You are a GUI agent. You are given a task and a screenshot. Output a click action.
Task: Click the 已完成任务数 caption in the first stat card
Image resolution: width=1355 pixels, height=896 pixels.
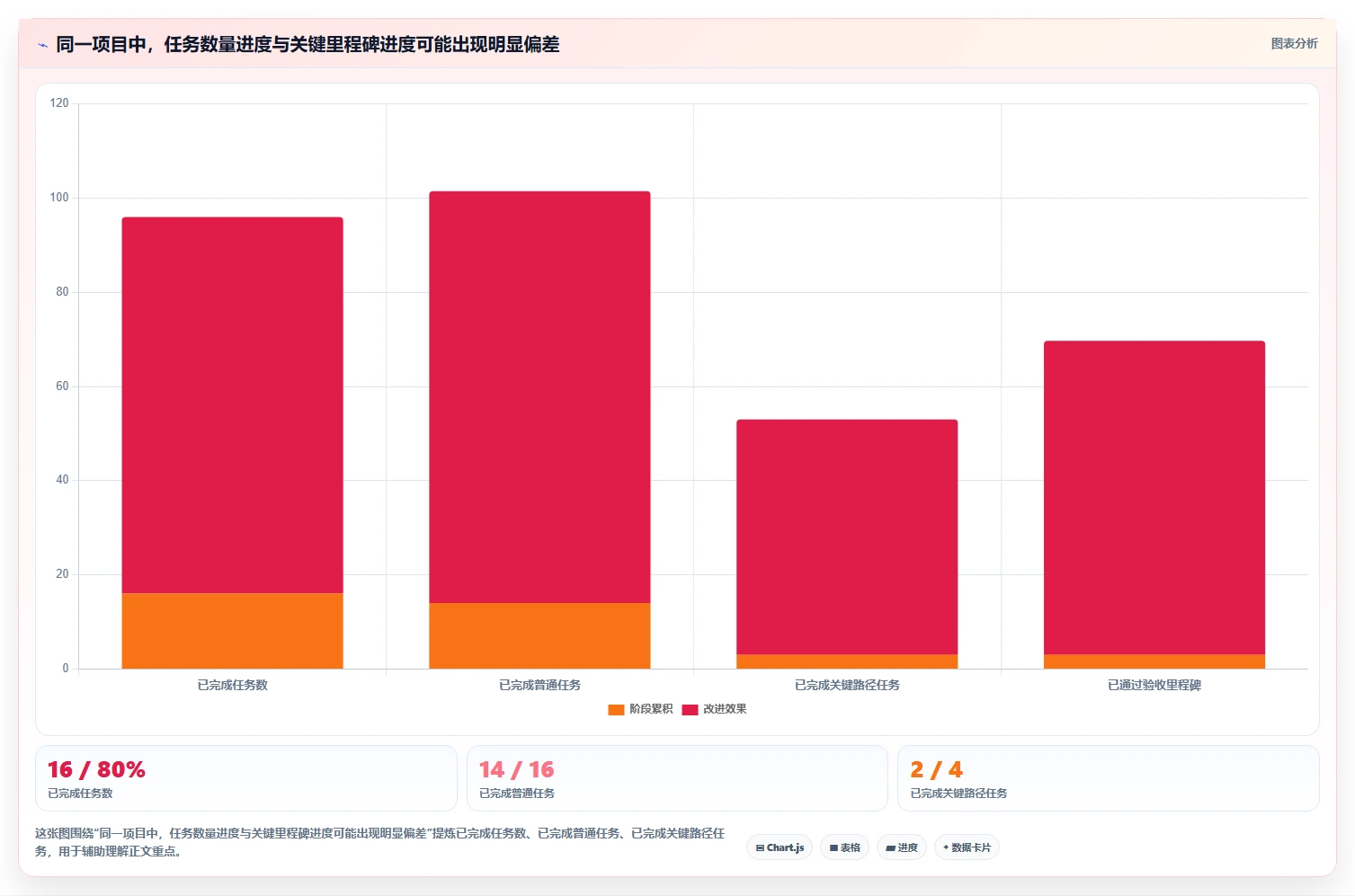click(x=80, y=794)
